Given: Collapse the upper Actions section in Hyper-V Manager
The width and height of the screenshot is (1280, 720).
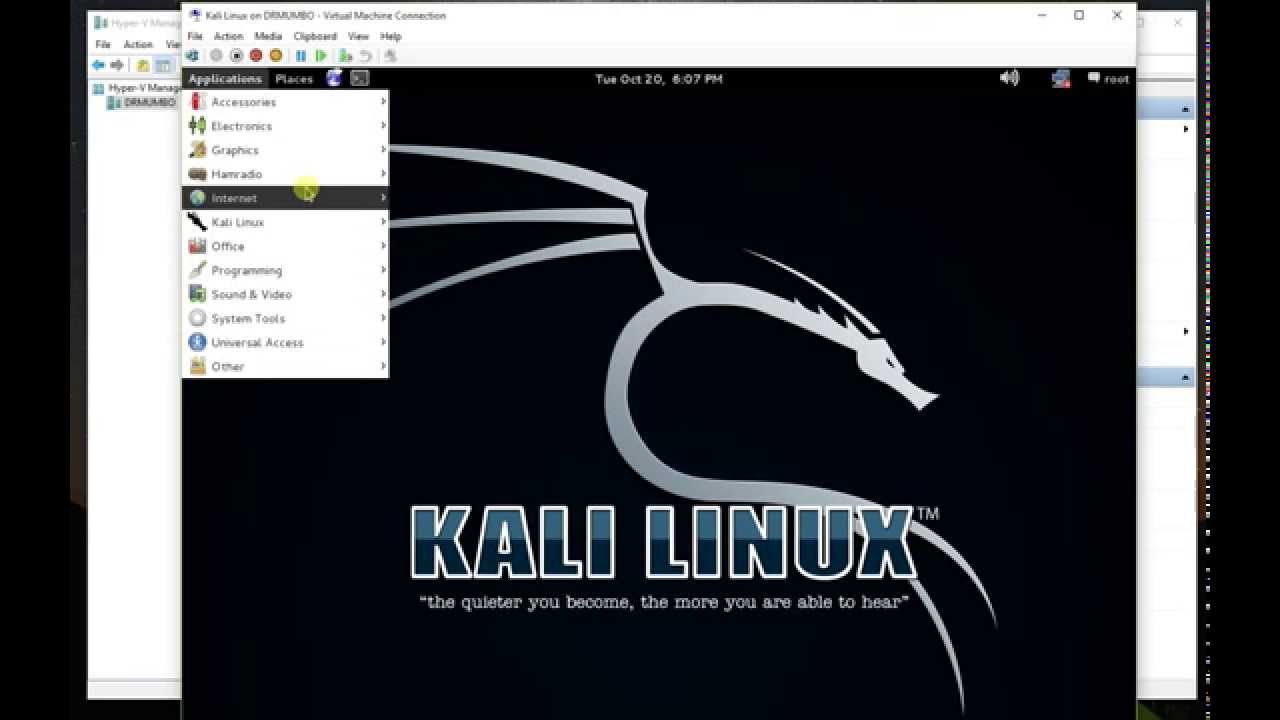Looking at the screenshot, I should pos(1186,110).
